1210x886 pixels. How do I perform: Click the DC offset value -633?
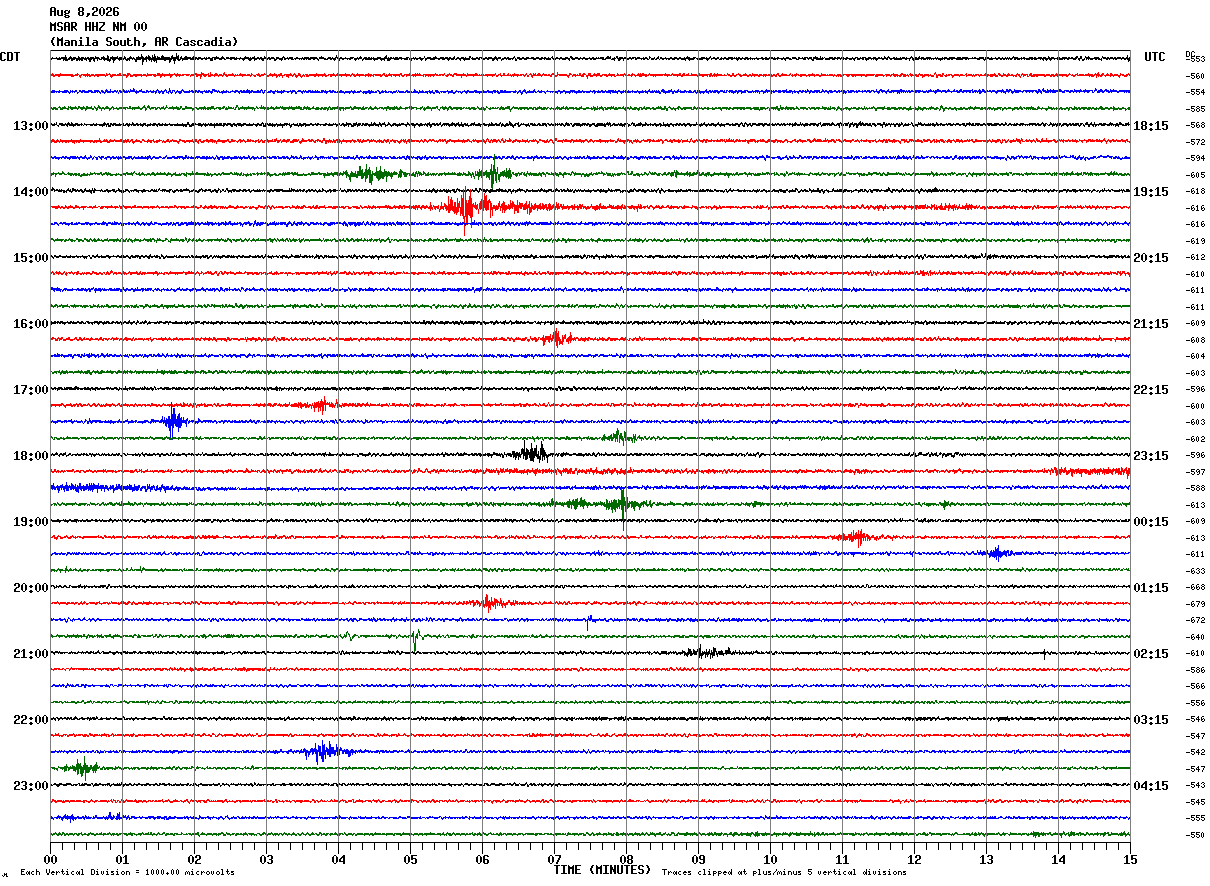pos(1195,571)
